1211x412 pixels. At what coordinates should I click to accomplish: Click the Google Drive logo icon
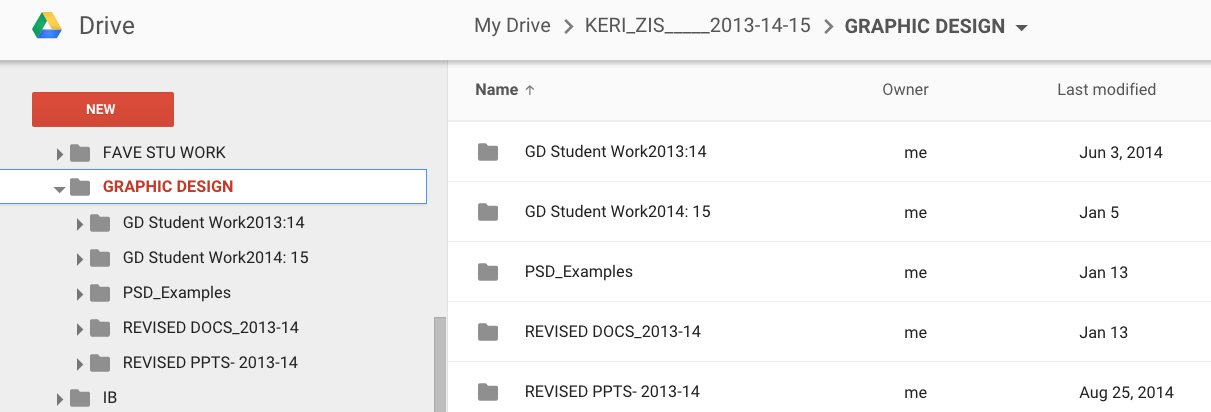pos(47,26)
